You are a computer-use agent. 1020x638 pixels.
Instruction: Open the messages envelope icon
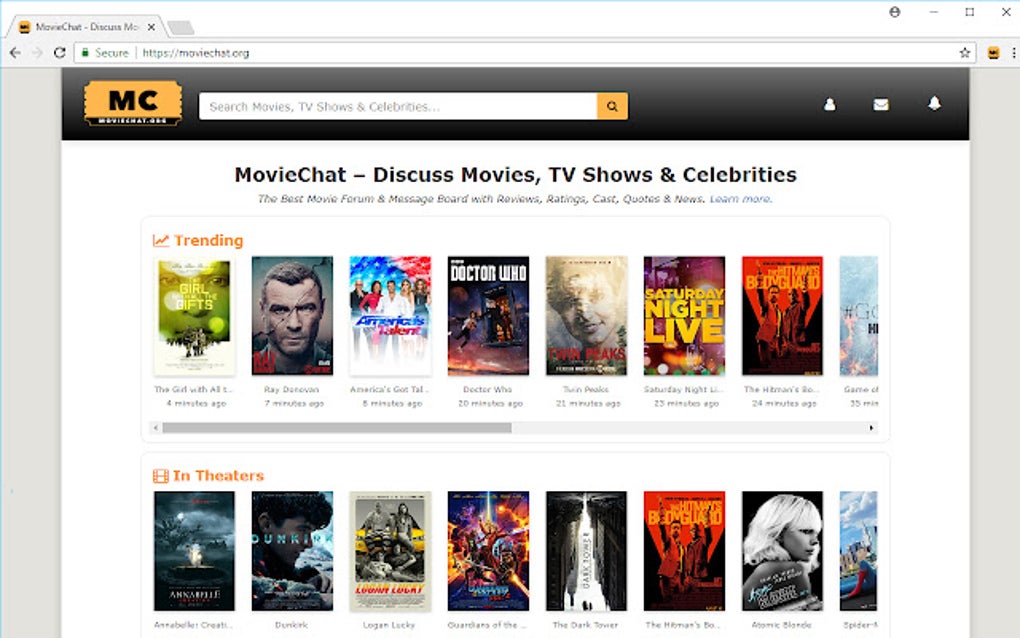tap(881, 103)
